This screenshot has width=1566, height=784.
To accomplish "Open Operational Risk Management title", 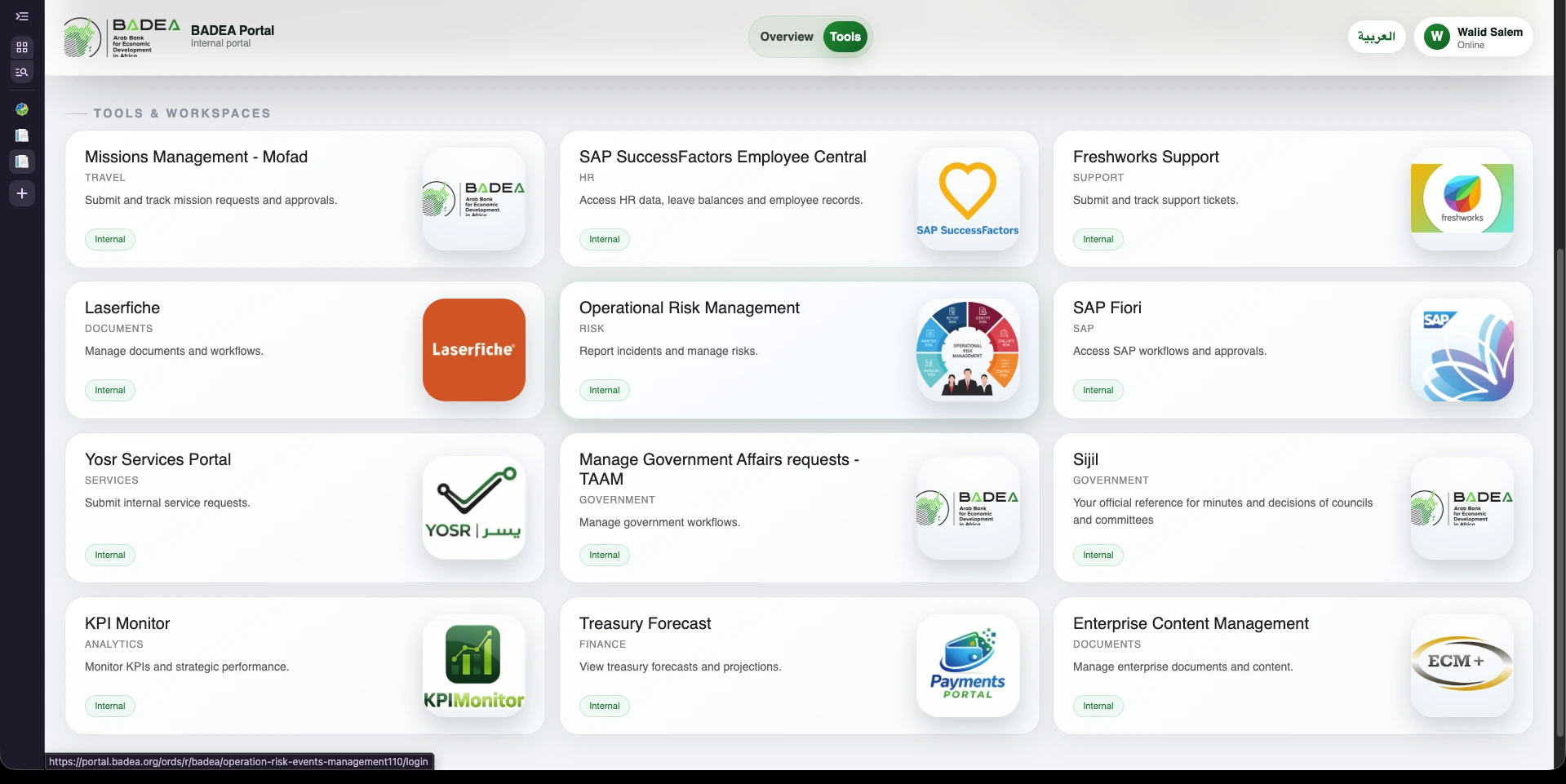I will [x=689, y=308].
